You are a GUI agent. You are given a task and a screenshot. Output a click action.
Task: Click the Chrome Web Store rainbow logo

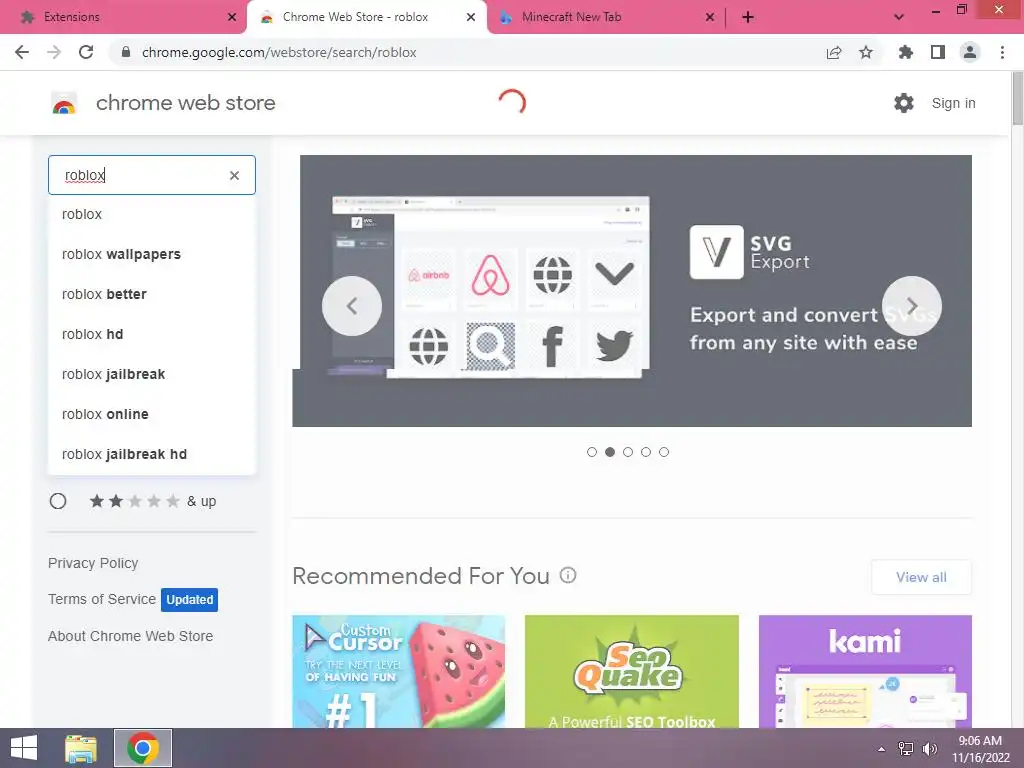click(64, 103)
